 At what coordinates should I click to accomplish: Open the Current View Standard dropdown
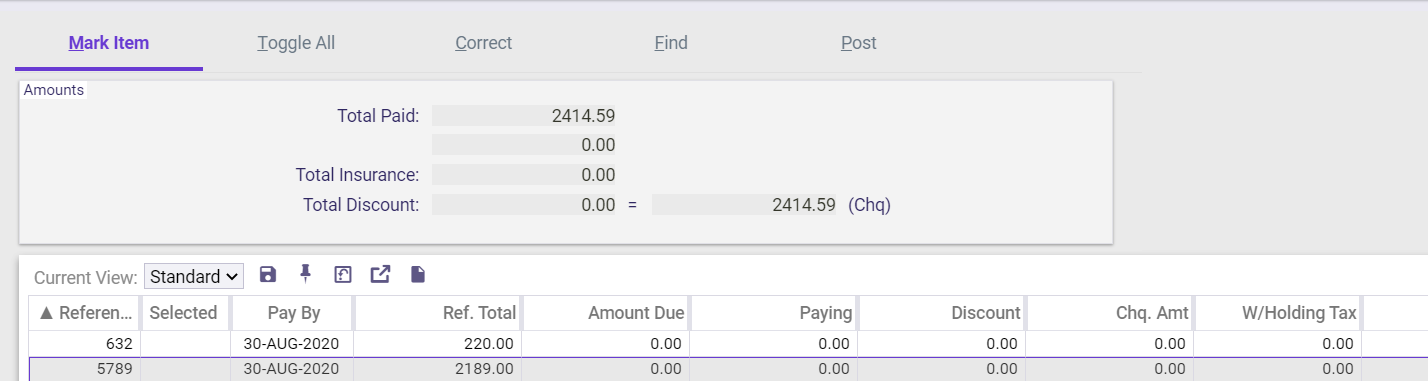coord(194,276)
